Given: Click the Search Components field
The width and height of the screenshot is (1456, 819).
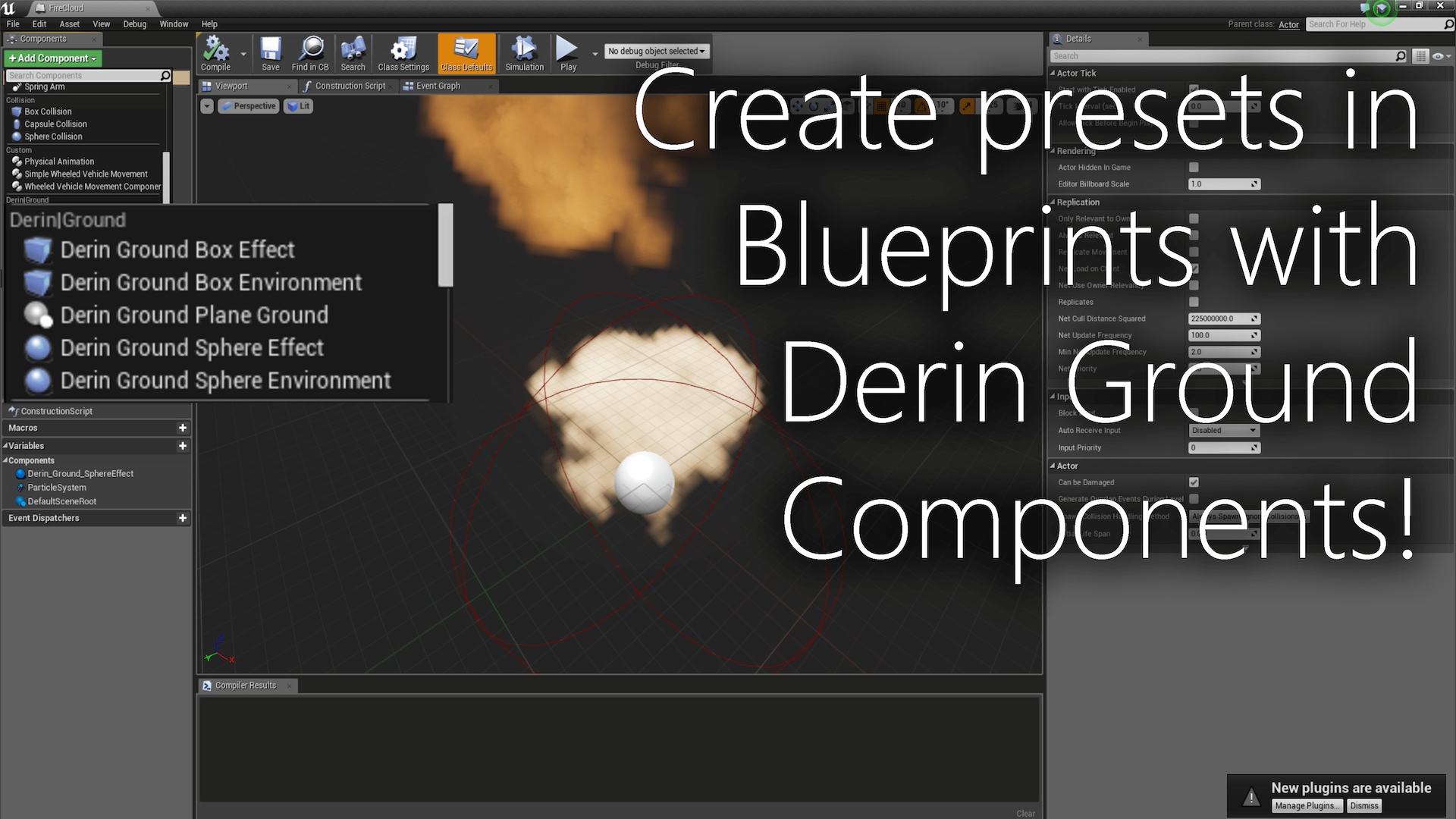Looking at the screenshot, I should coord(89,76).
